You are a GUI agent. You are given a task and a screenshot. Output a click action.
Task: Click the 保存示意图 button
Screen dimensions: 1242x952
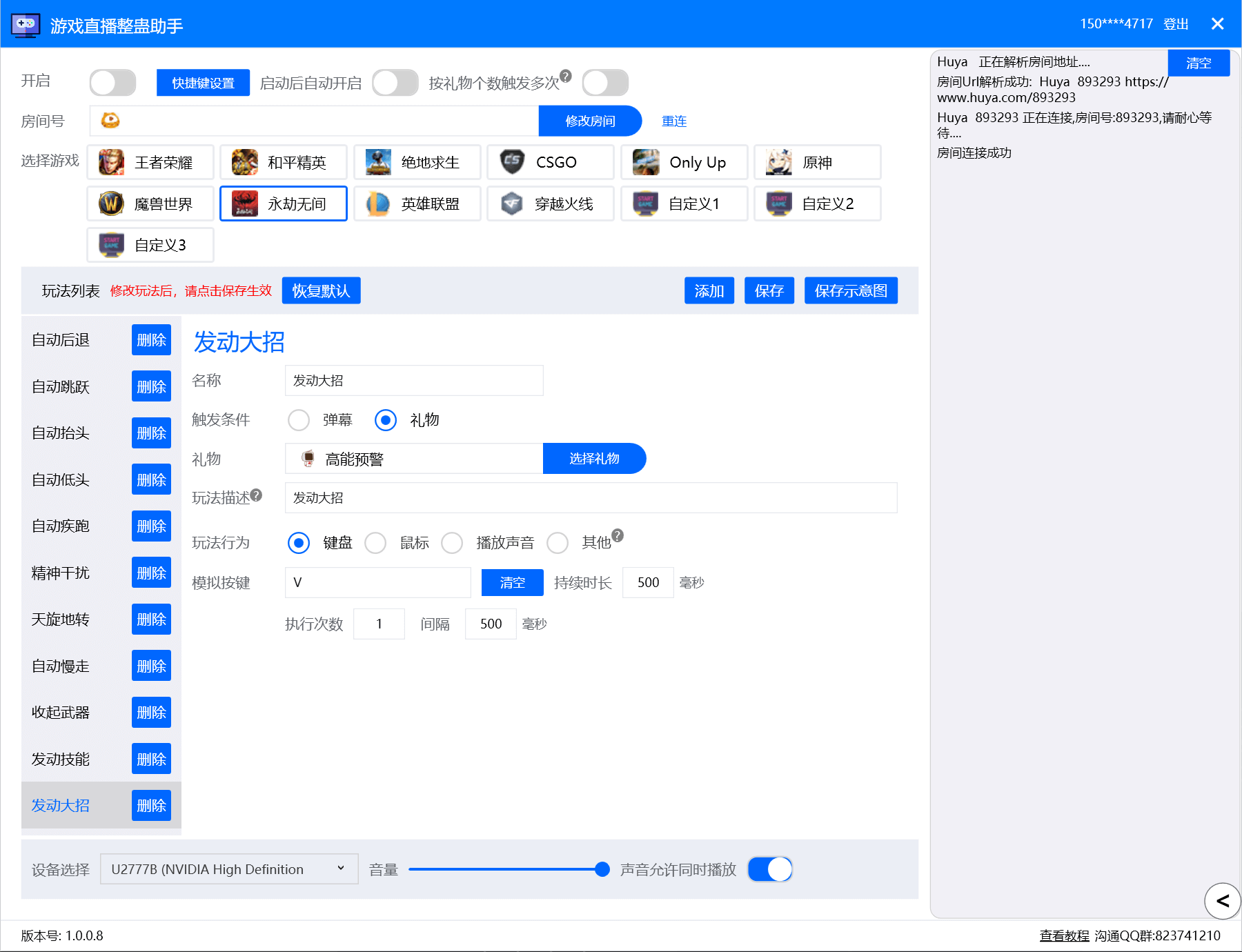[851, 290]
